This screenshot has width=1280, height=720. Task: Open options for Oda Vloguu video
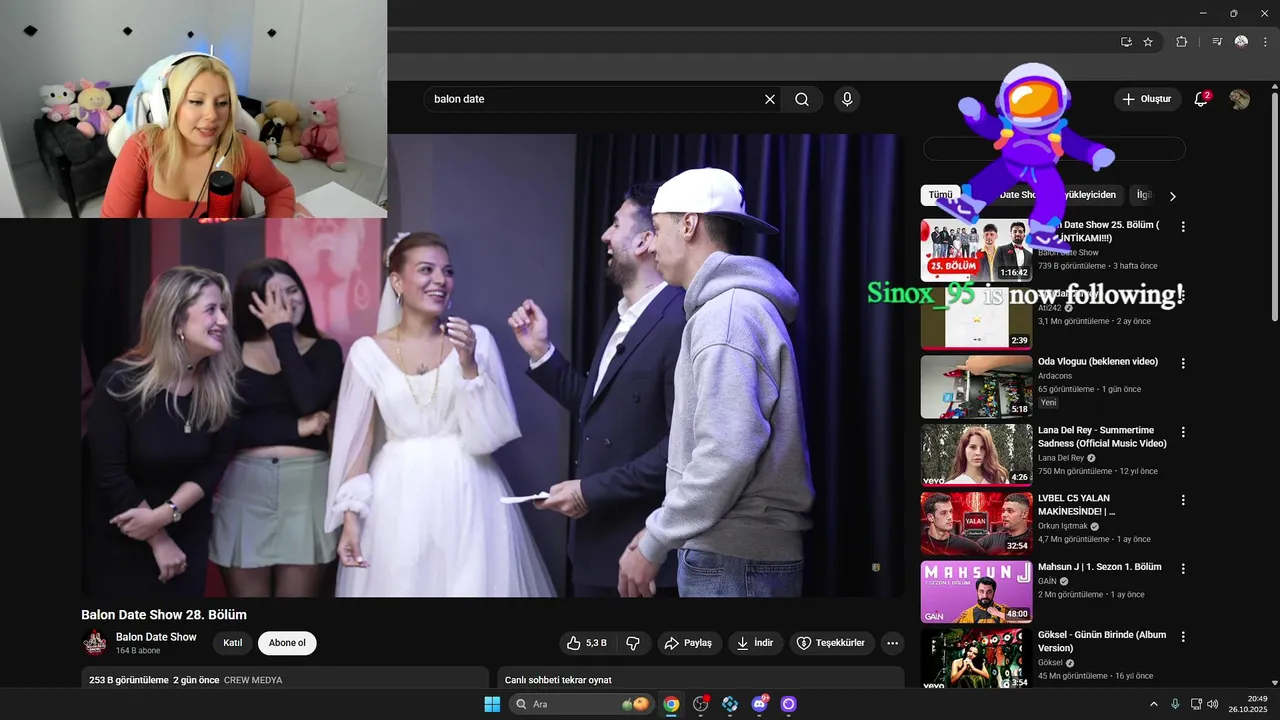1183,364
